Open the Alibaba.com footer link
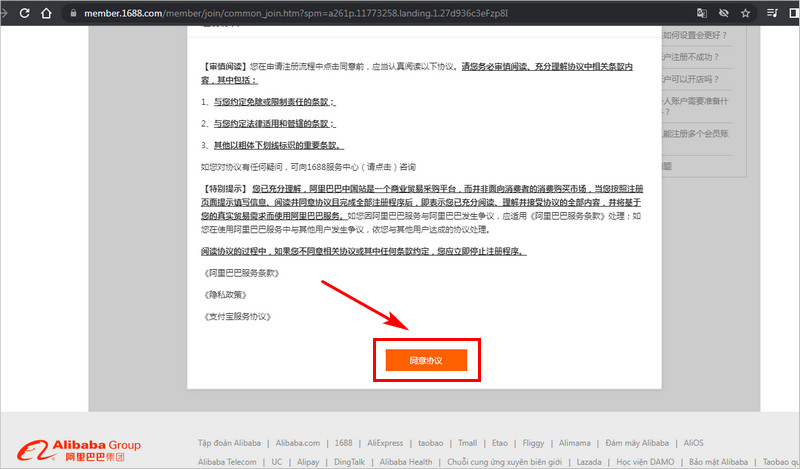This screenshot has width=800, height=469. coord(297,443)
